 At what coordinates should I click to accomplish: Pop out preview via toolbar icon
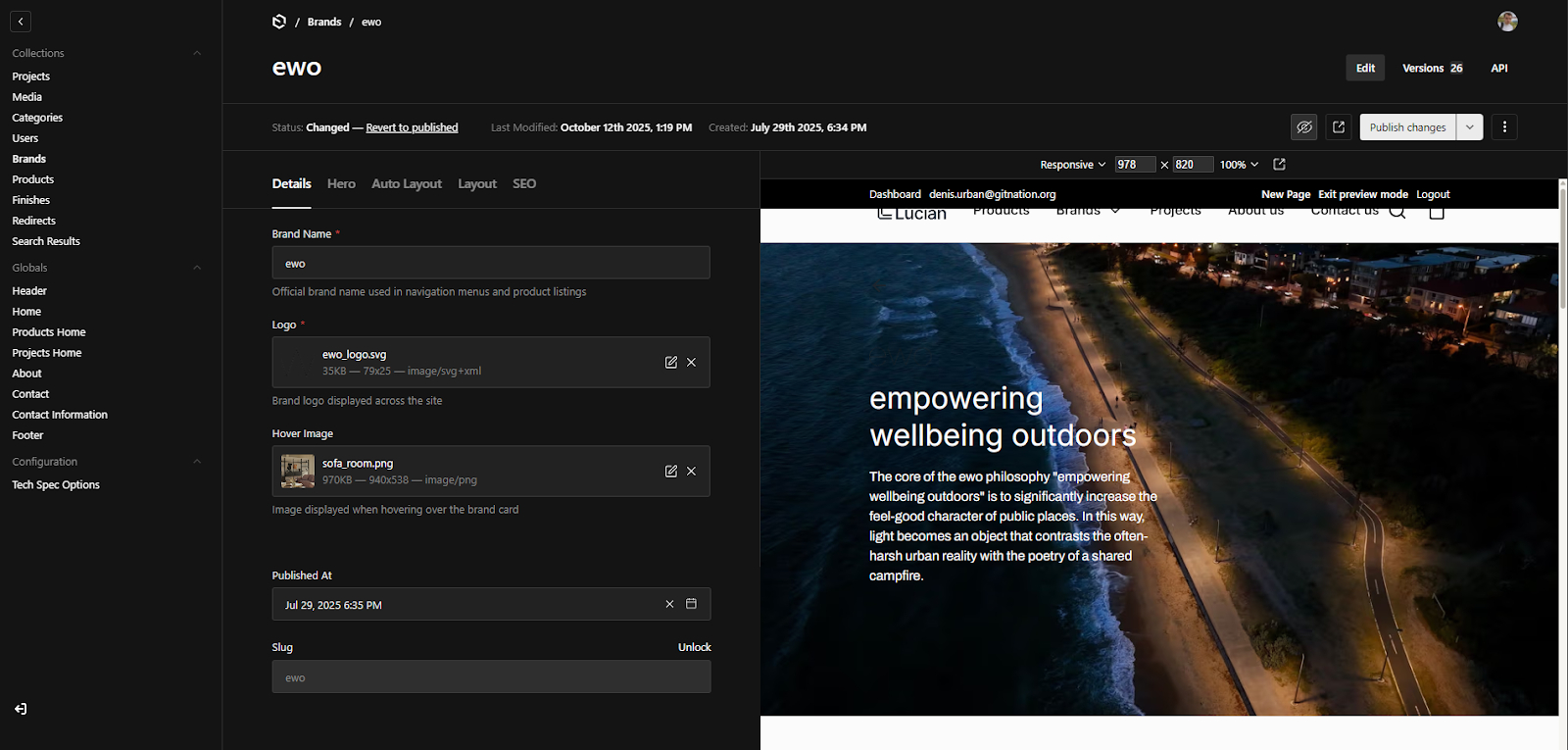[x=1279, y=165]
